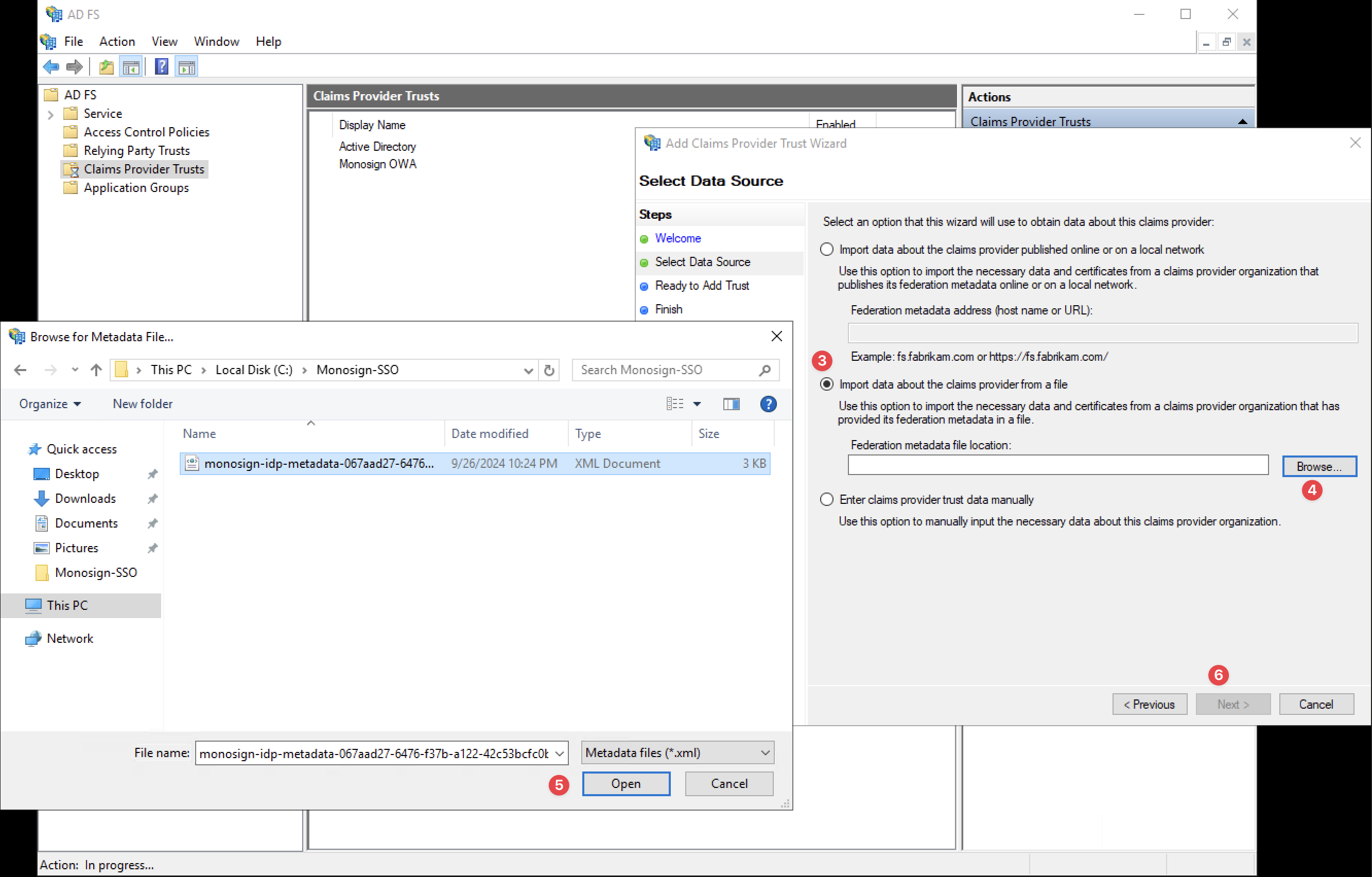Click the refresh button beside address bar
This screenshot has width=1372, height=877.
(x=549, y=370)
